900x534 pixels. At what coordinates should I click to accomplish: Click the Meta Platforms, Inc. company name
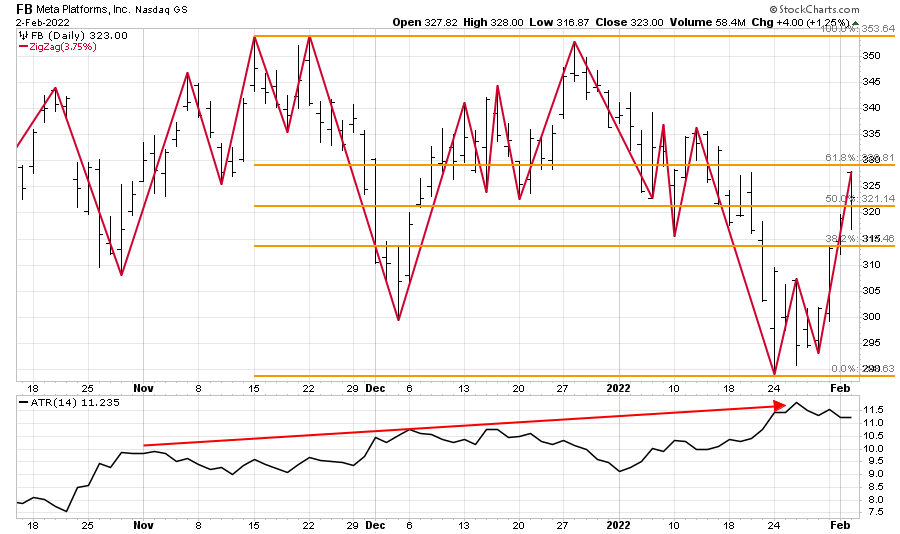(x=83, y=10)
